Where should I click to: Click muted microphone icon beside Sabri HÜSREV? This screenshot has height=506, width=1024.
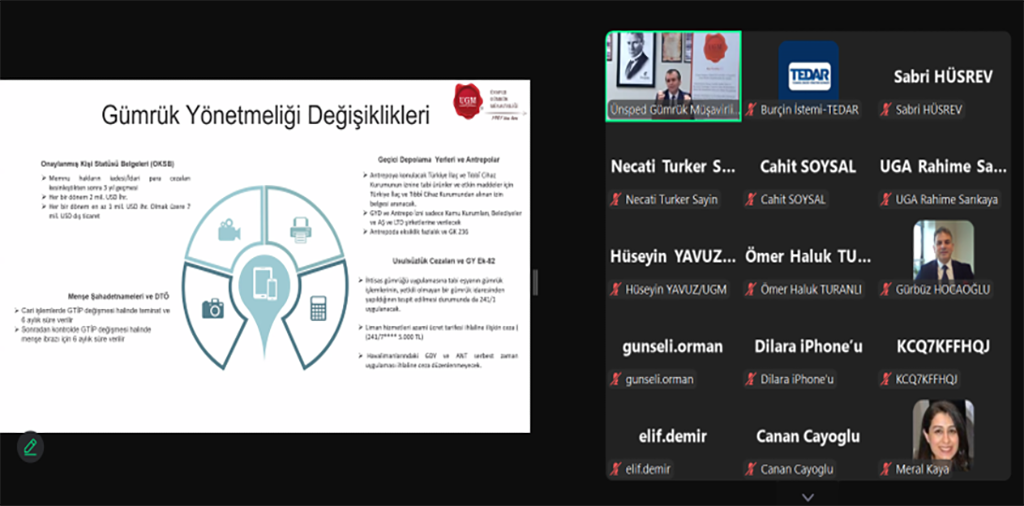click(x=885, y=109)
